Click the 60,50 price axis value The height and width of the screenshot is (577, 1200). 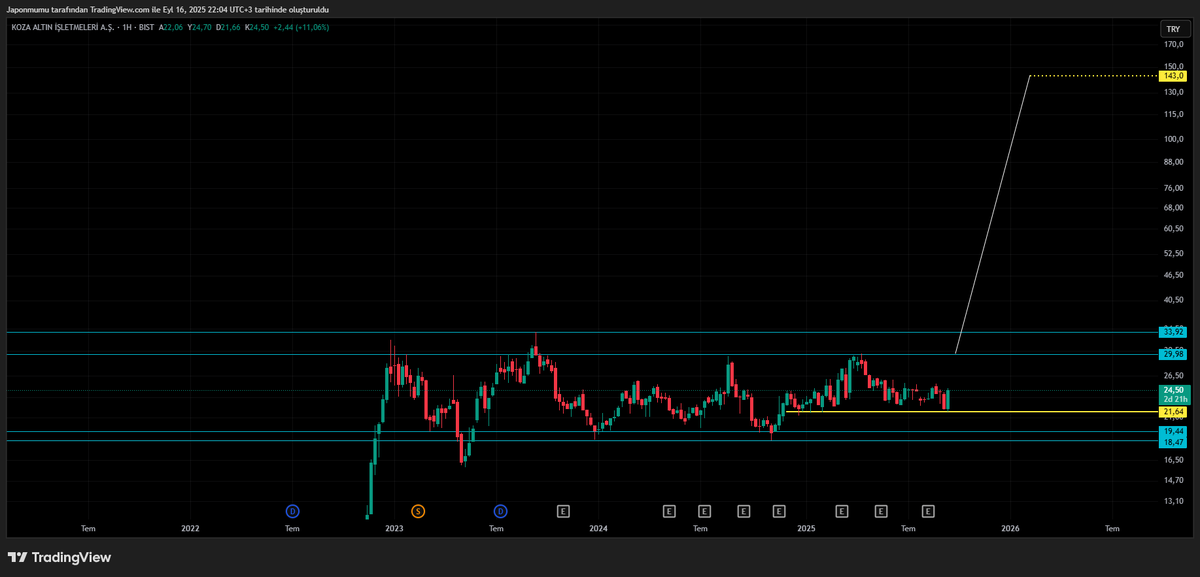pos(1173,228)
